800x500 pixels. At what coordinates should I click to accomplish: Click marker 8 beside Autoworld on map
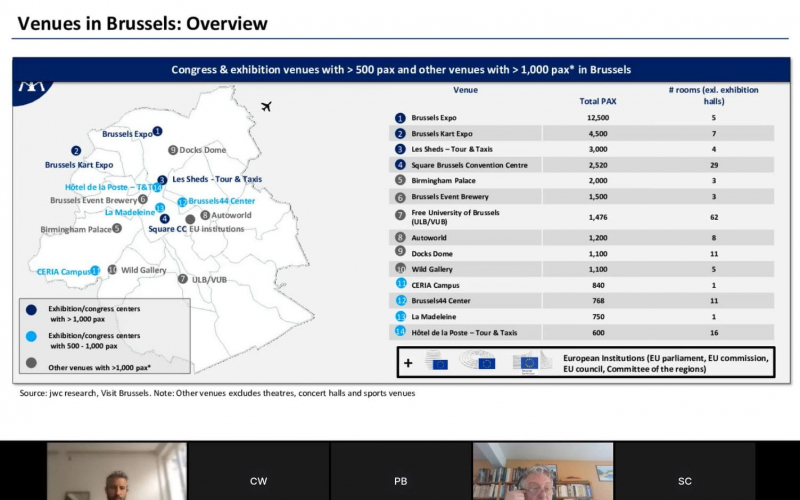(205, 215)
